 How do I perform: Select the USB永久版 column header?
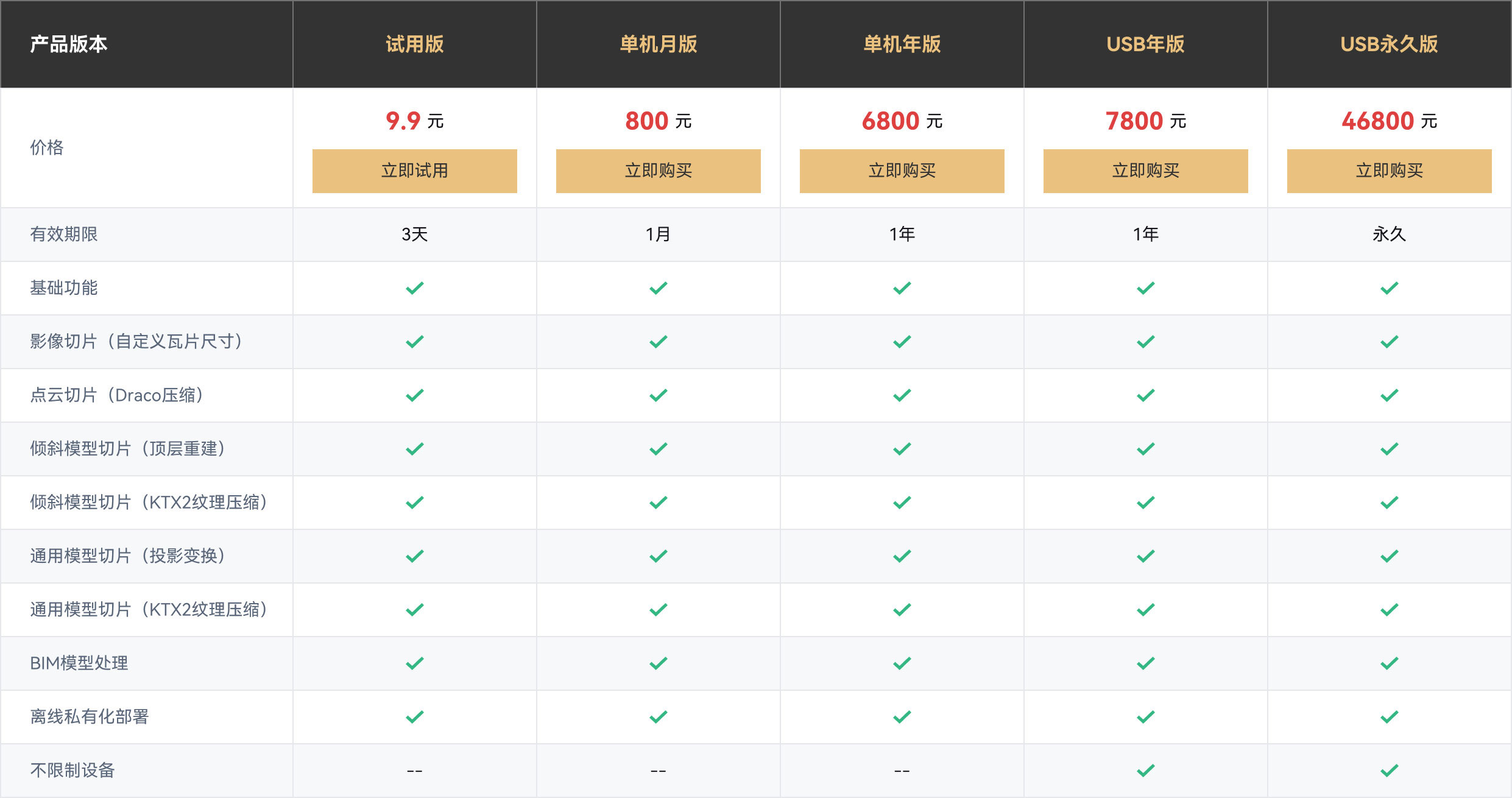(x=1389, y=44)
